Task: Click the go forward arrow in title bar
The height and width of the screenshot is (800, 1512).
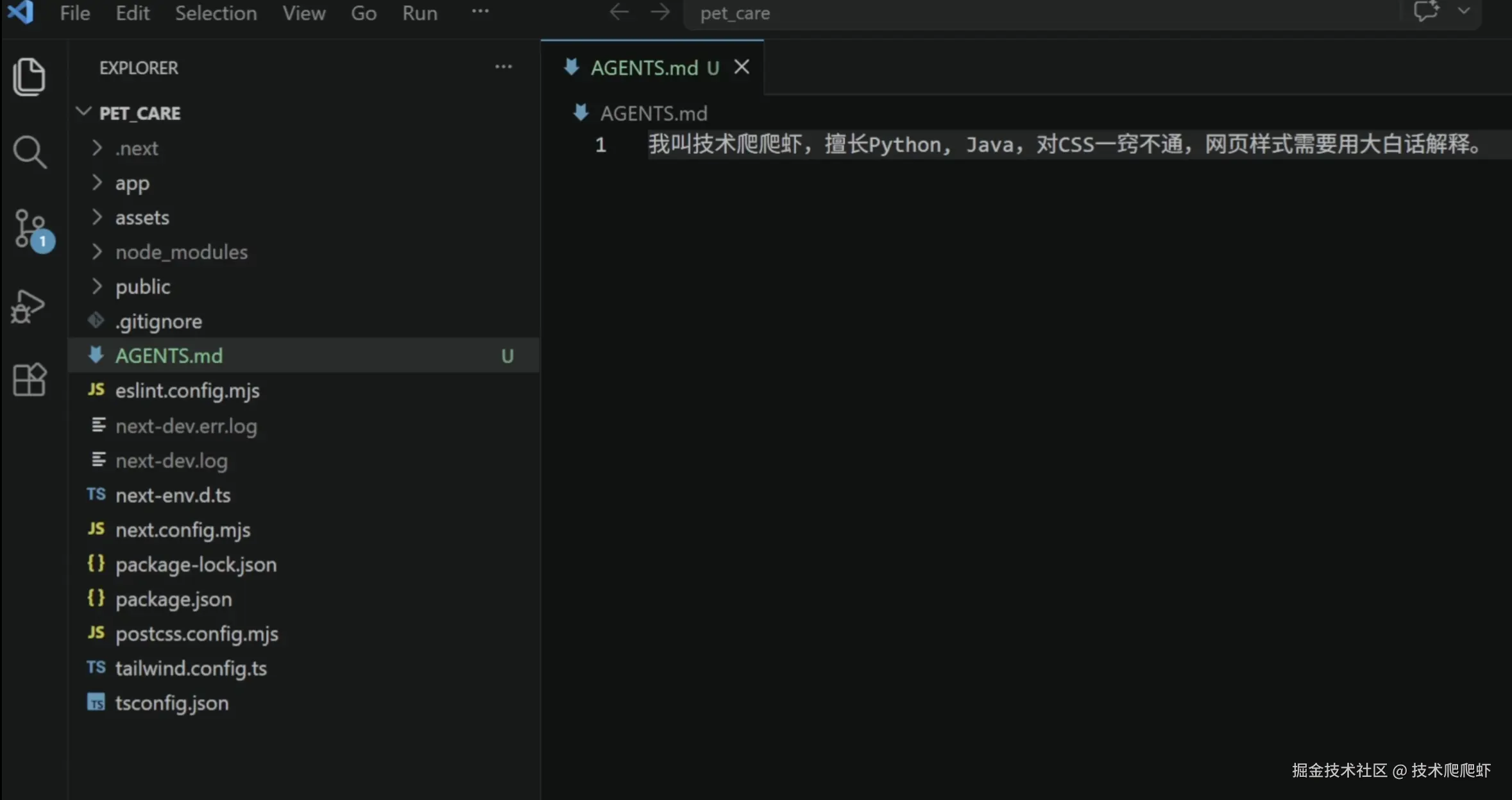Action: pyautogui.click(x=659, y=12)
